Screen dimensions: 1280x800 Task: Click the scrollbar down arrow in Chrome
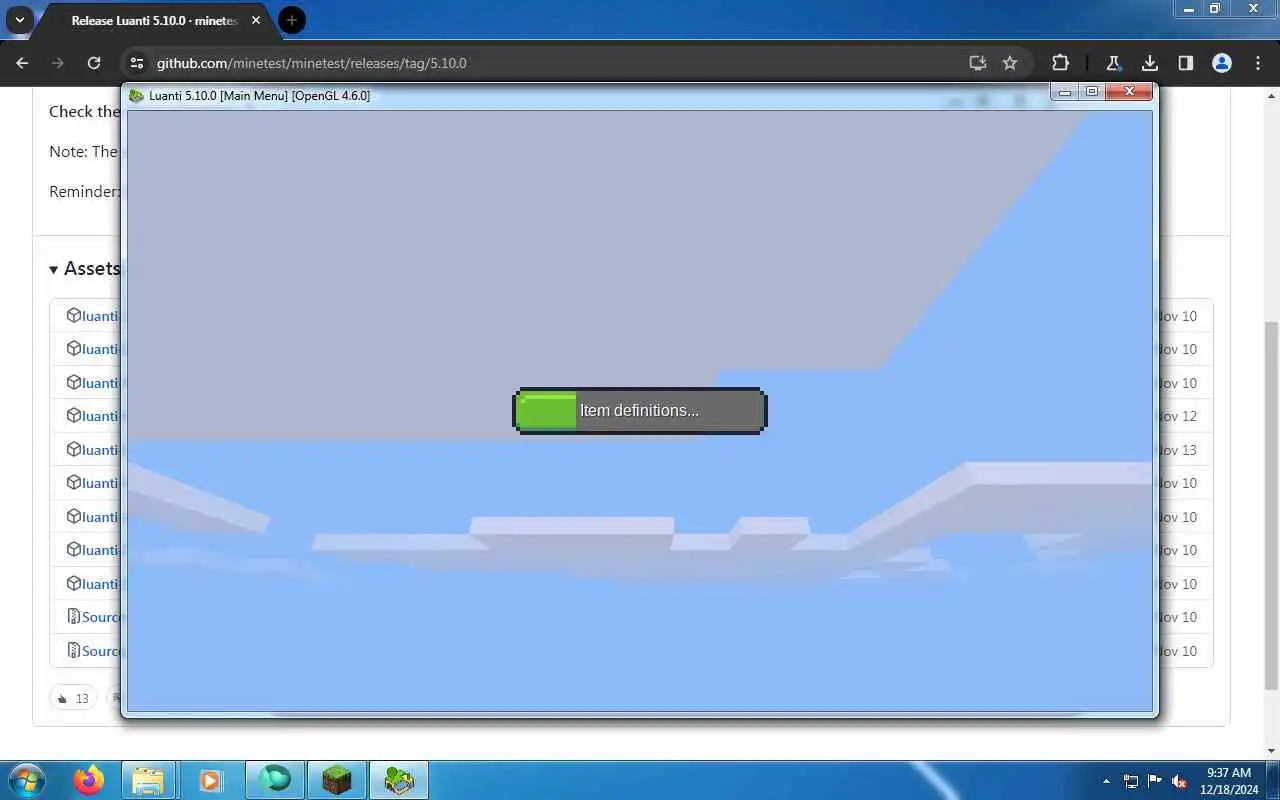(x=1271, y=751)
